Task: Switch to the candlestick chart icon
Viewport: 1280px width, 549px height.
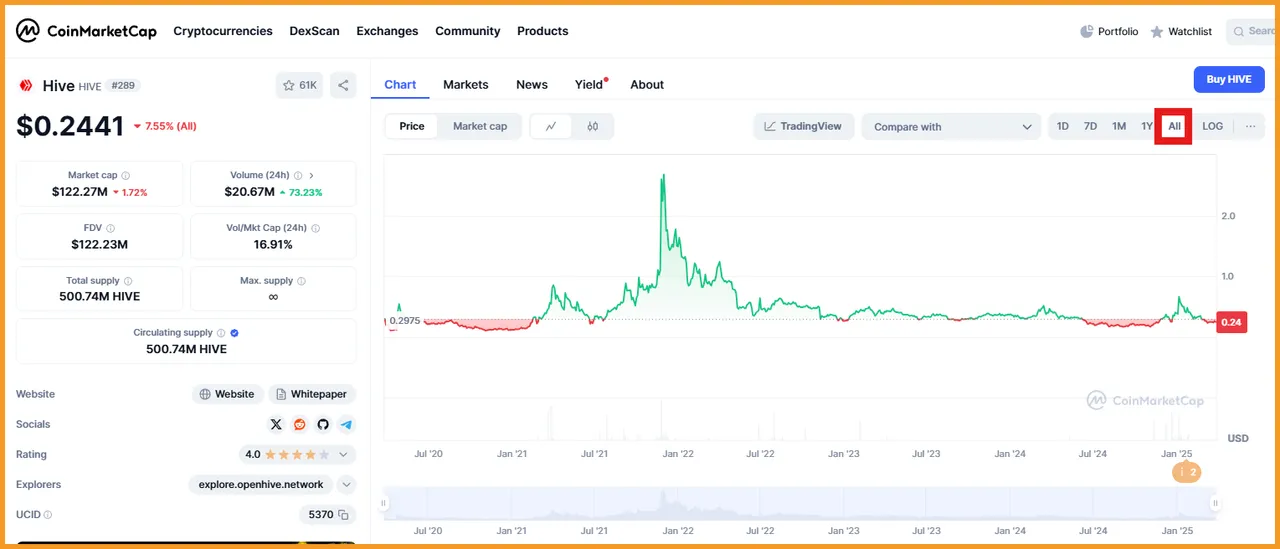Action: 593,126
